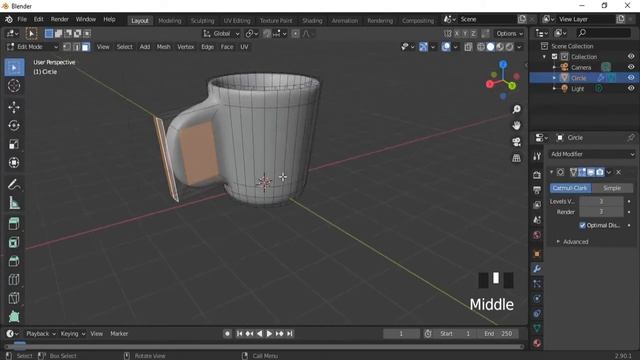Select the Inset Faces tool
Viewport: 640px width, 360px height.
tap(14, 242)
